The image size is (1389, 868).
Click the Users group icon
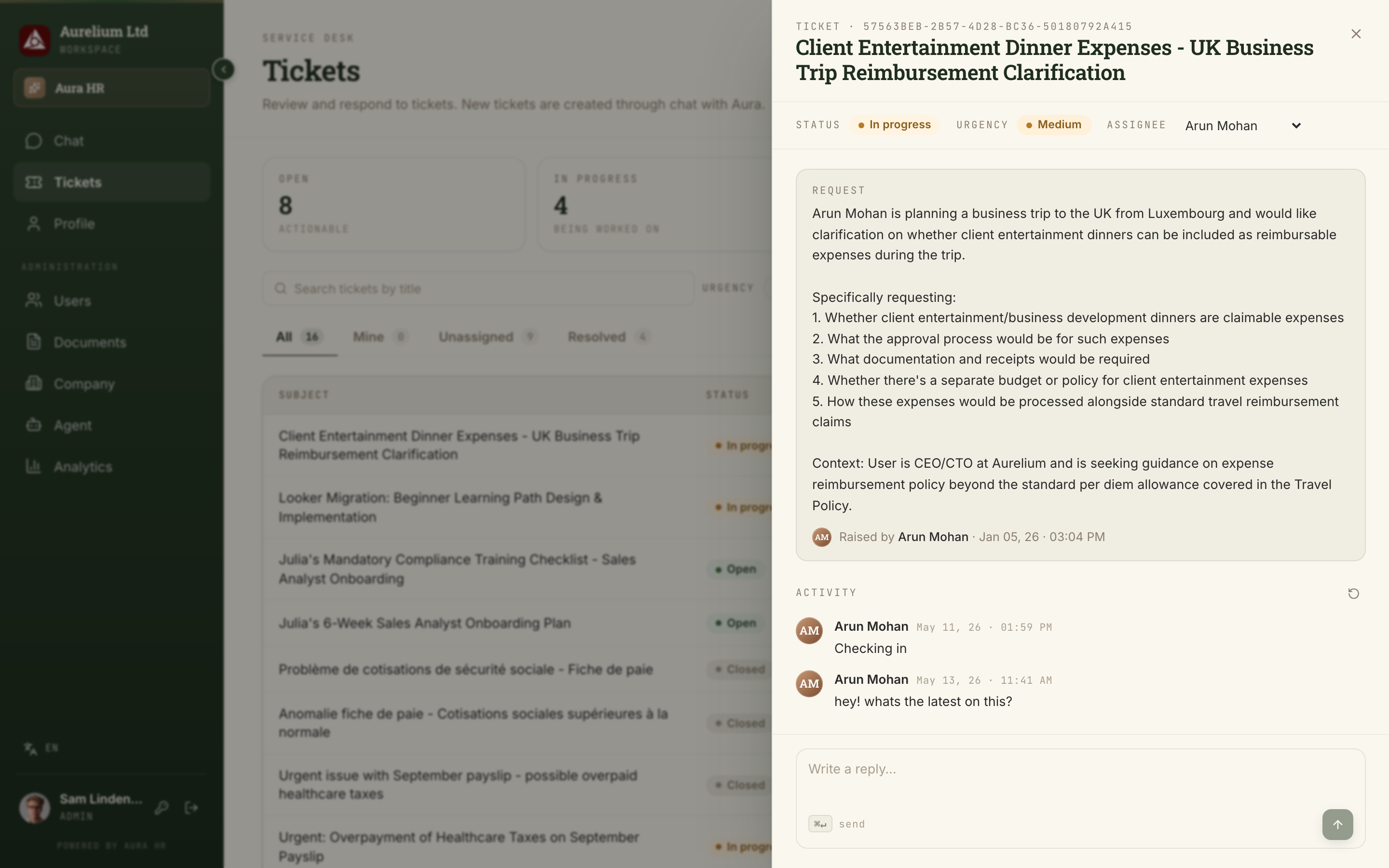point(33,300)
